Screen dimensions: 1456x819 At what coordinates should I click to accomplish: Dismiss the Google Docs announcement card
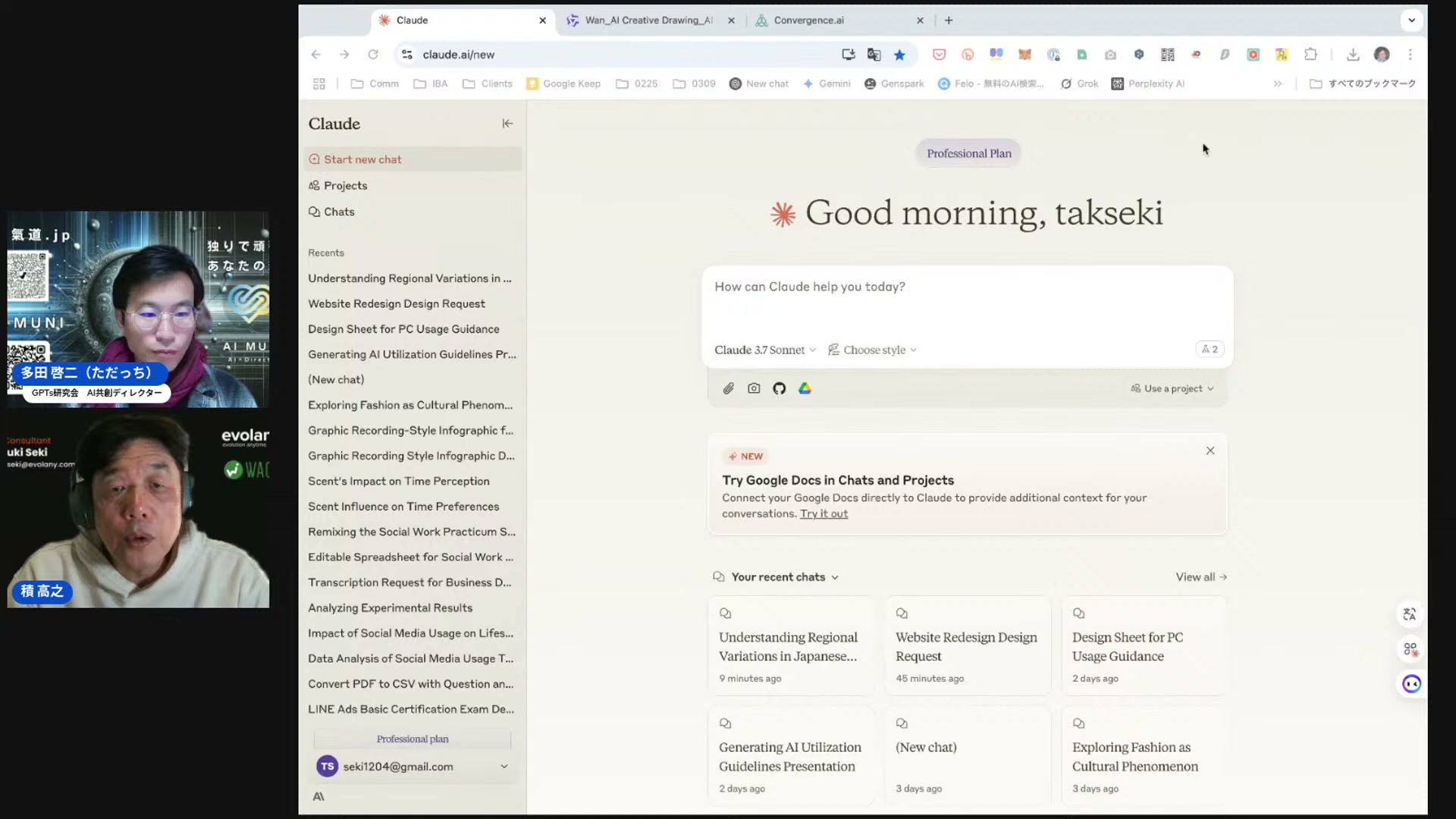1210,450
